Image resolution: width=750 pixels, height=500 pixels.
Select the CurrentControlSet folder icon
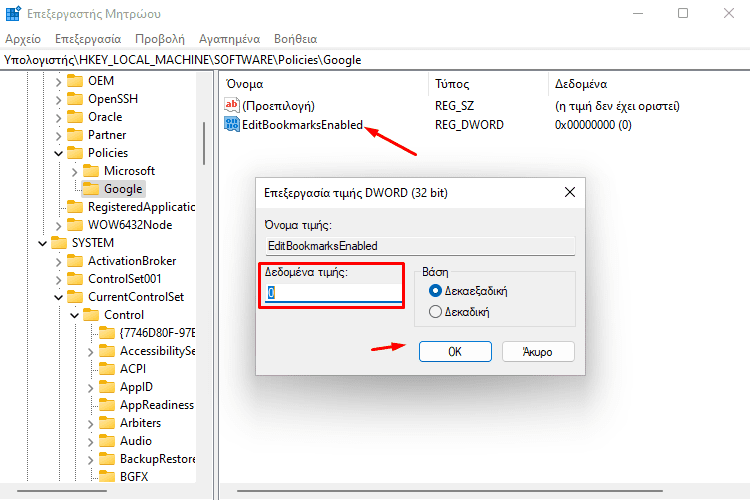(x=75, y=297)
